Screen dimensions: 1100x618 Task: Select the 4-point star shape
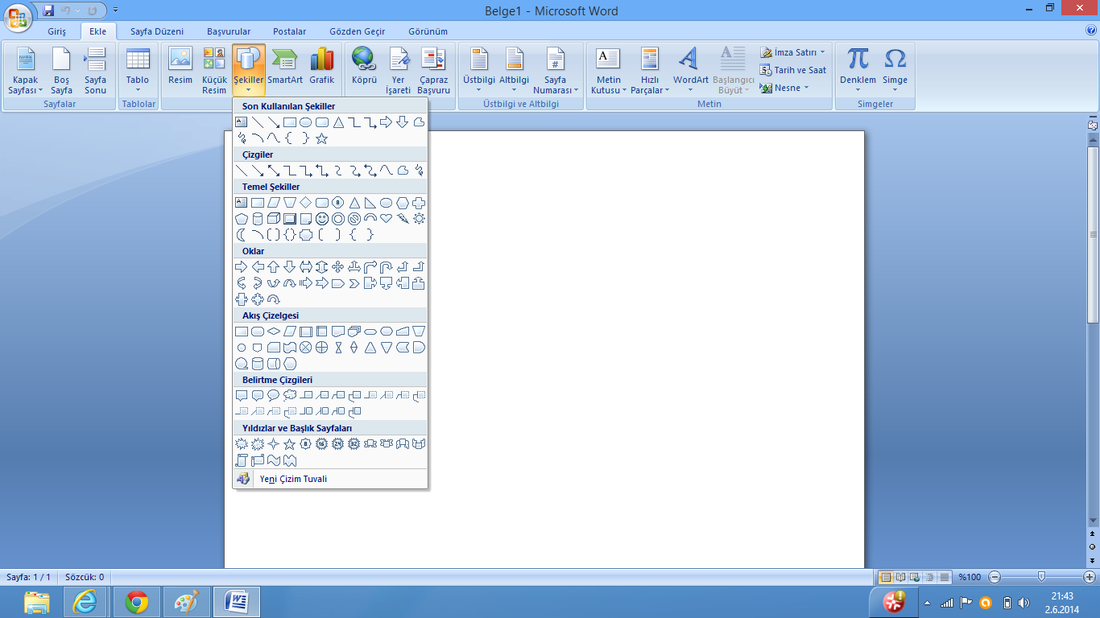(x=274, y=444)
